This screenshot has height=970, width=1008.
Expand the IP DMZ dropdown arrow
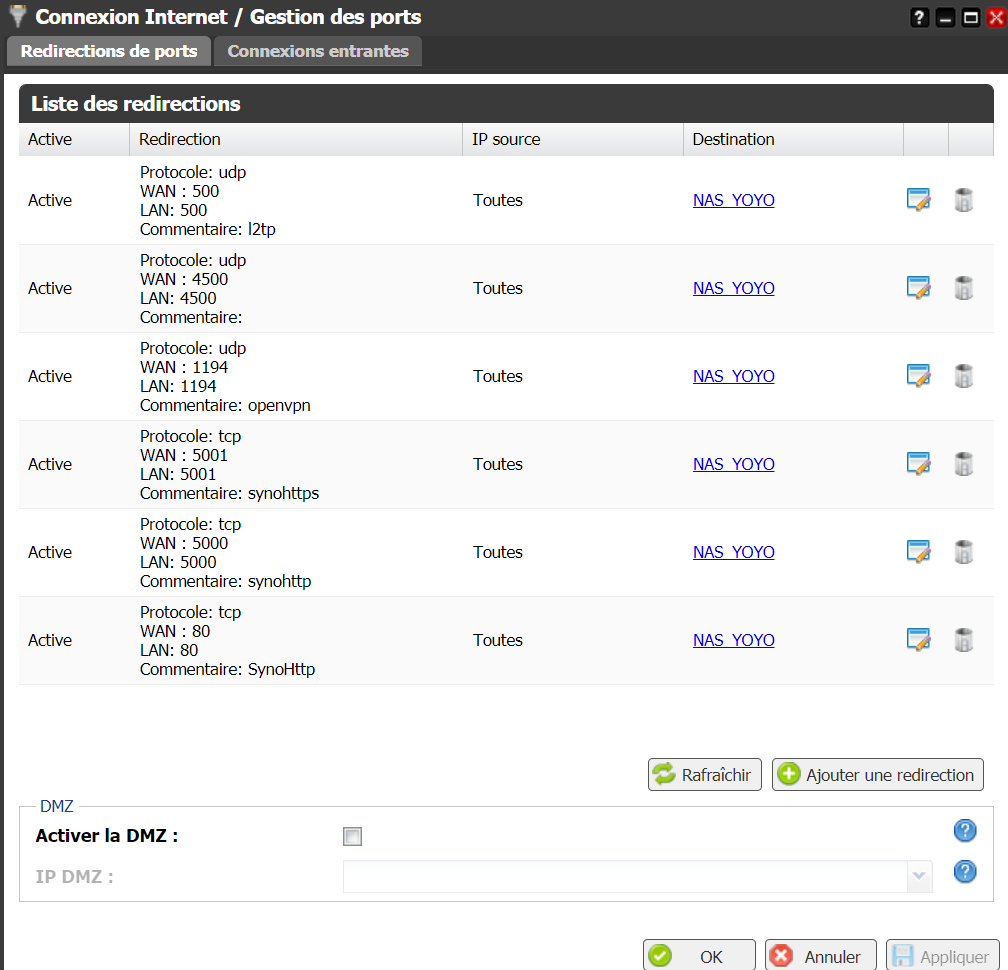918,877
